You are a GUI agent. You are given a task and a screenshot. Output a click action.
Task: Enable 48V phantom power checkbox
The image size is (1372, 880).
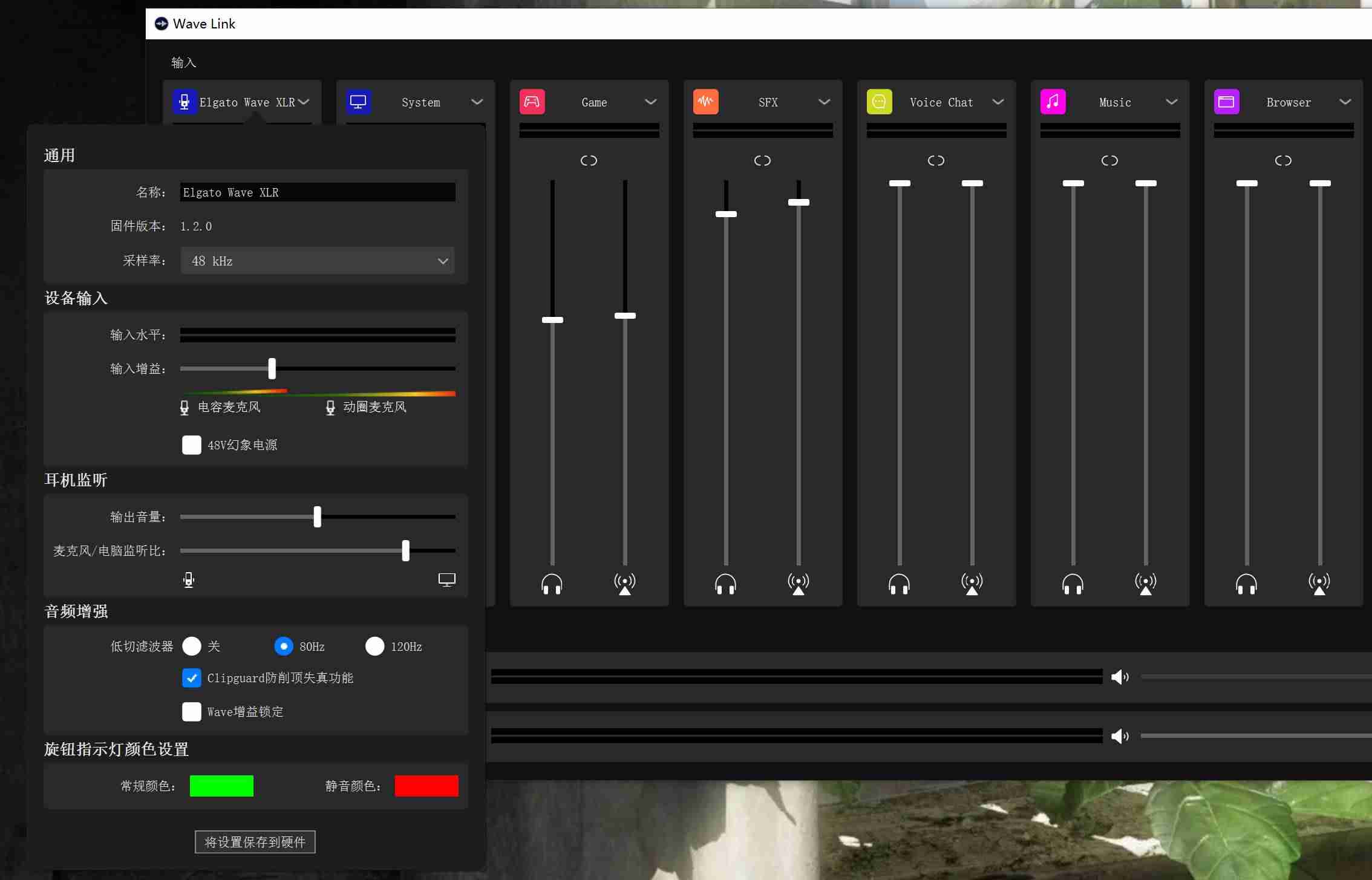192,445
